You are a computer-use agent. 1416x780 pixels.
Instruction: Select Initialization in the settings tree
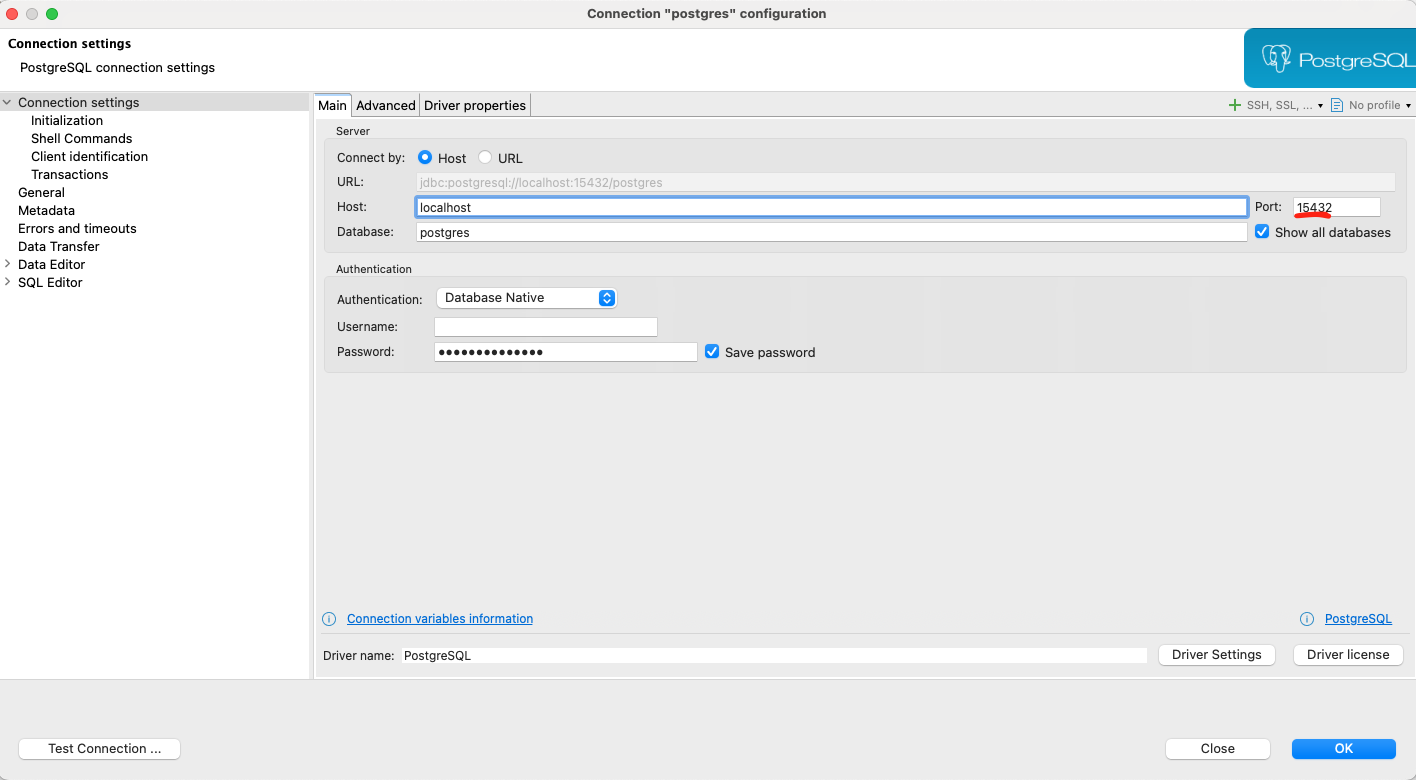click(67, 120)
